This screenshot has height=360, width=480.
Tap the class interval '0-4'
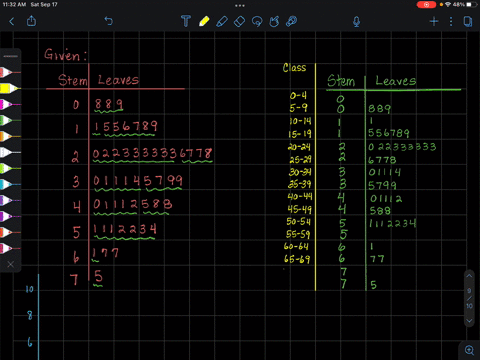[298, 96]
